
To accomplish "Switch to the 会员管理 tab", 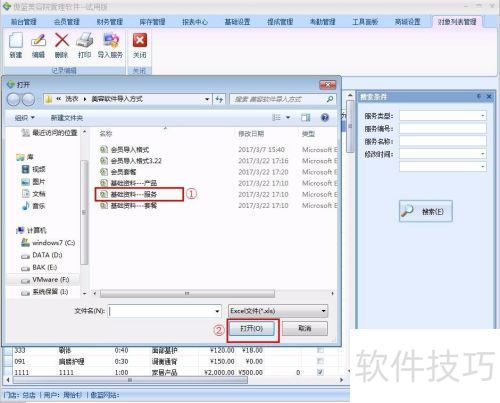I will (66, 22).
